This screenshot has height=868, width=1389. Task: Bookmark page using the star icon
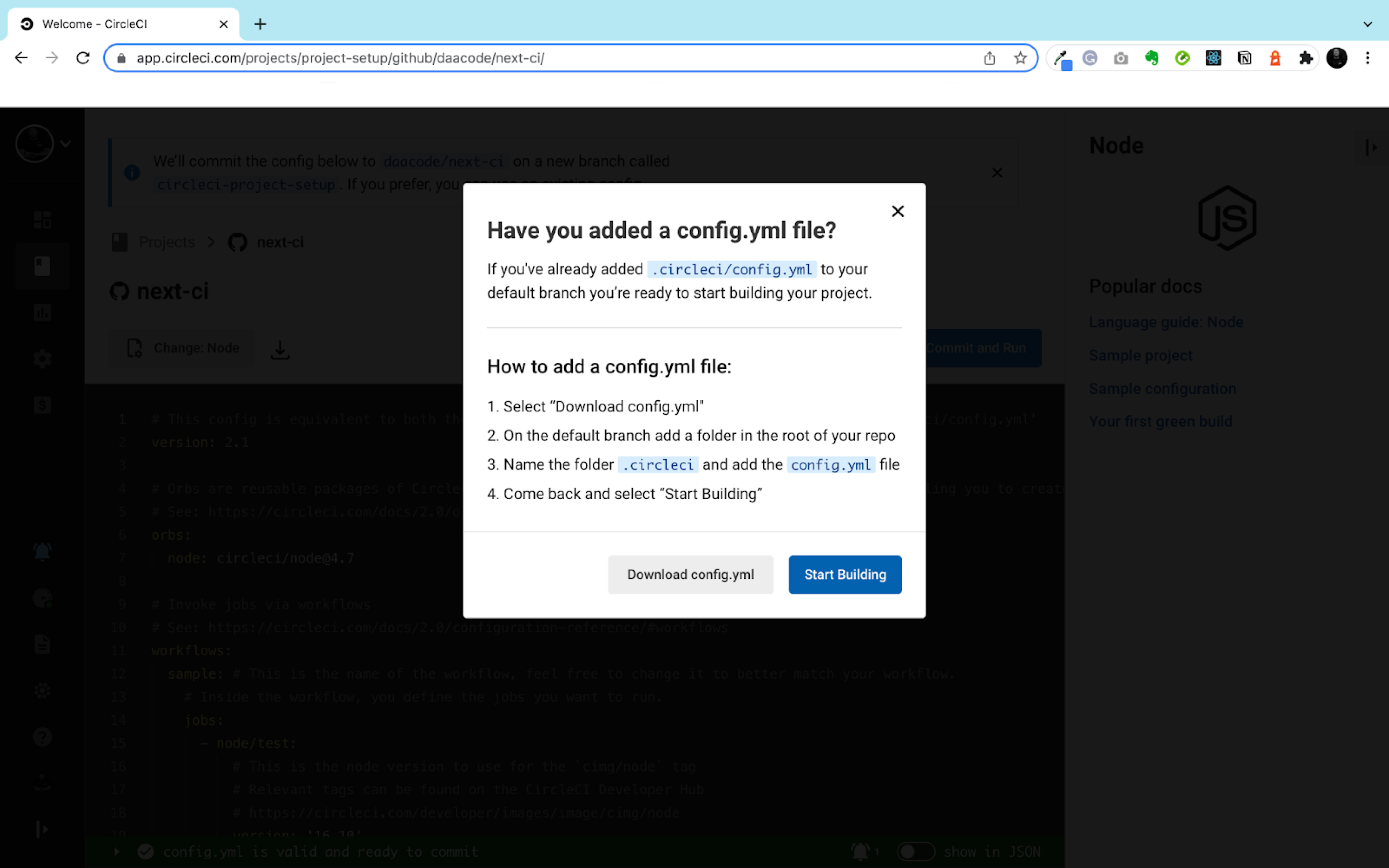coord(1020,58)
